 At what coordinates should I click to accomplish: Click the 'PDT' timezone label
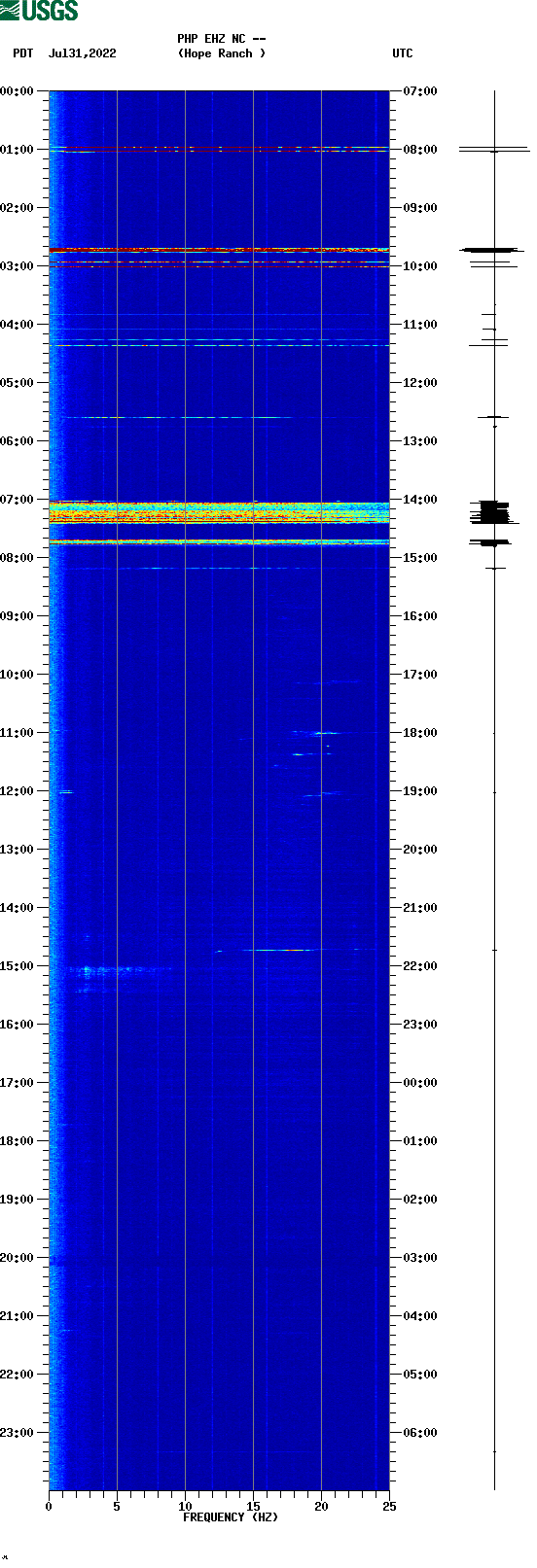click(x=23, y=53)
